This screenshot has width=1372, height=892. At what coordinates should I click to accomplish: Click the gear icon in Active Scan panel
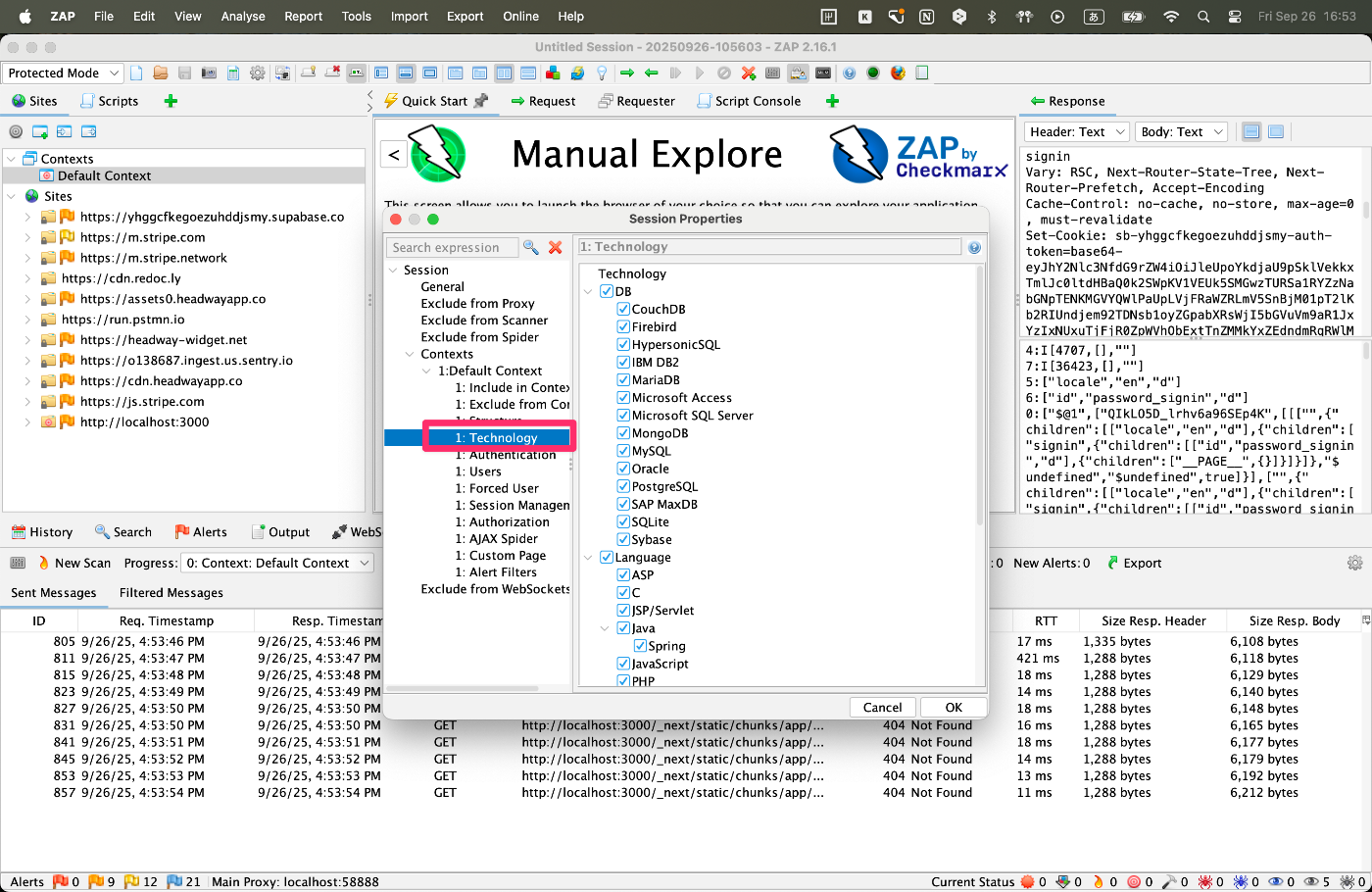(1355, 563)
